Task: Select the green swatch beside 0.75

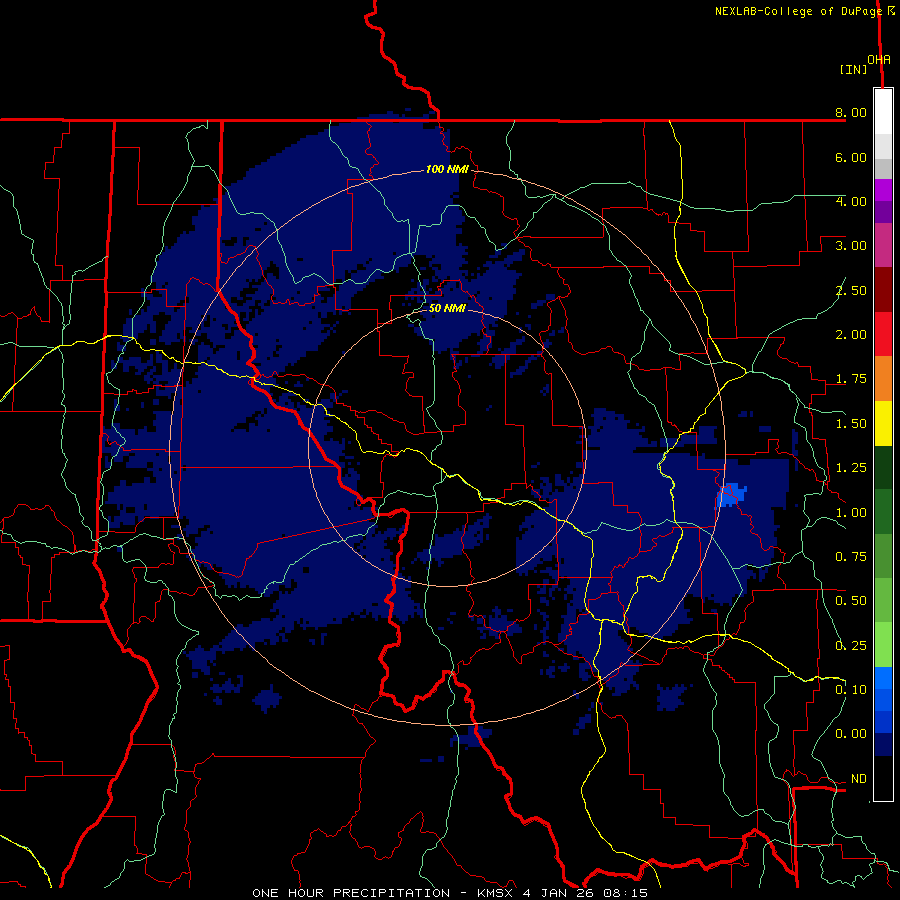Action: point(883,556)
